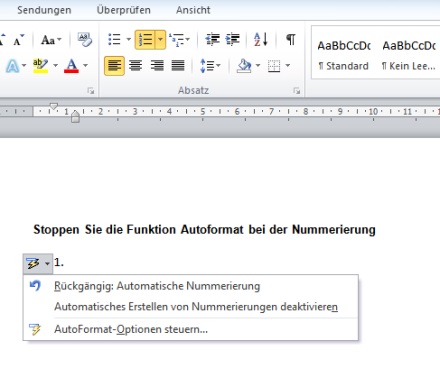Choose Rückgängig: Automatische Nummerierung

[191, 286]
